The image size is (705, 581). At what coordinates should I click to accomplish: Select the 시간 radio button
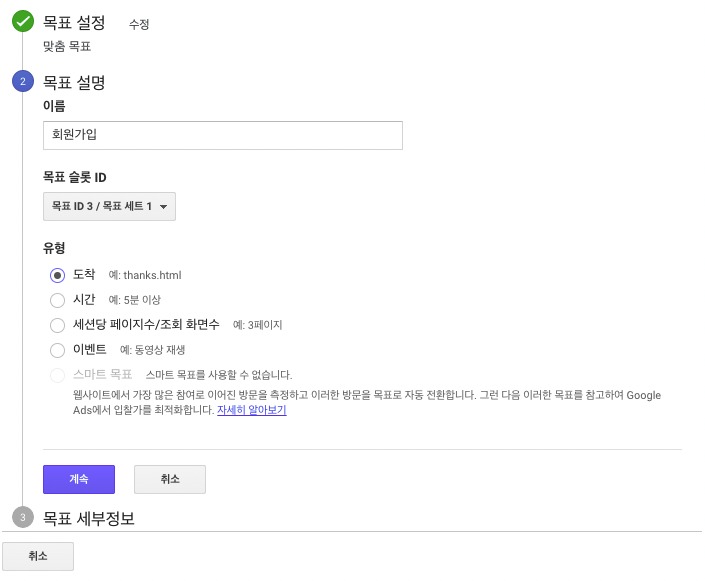[58, 300]
